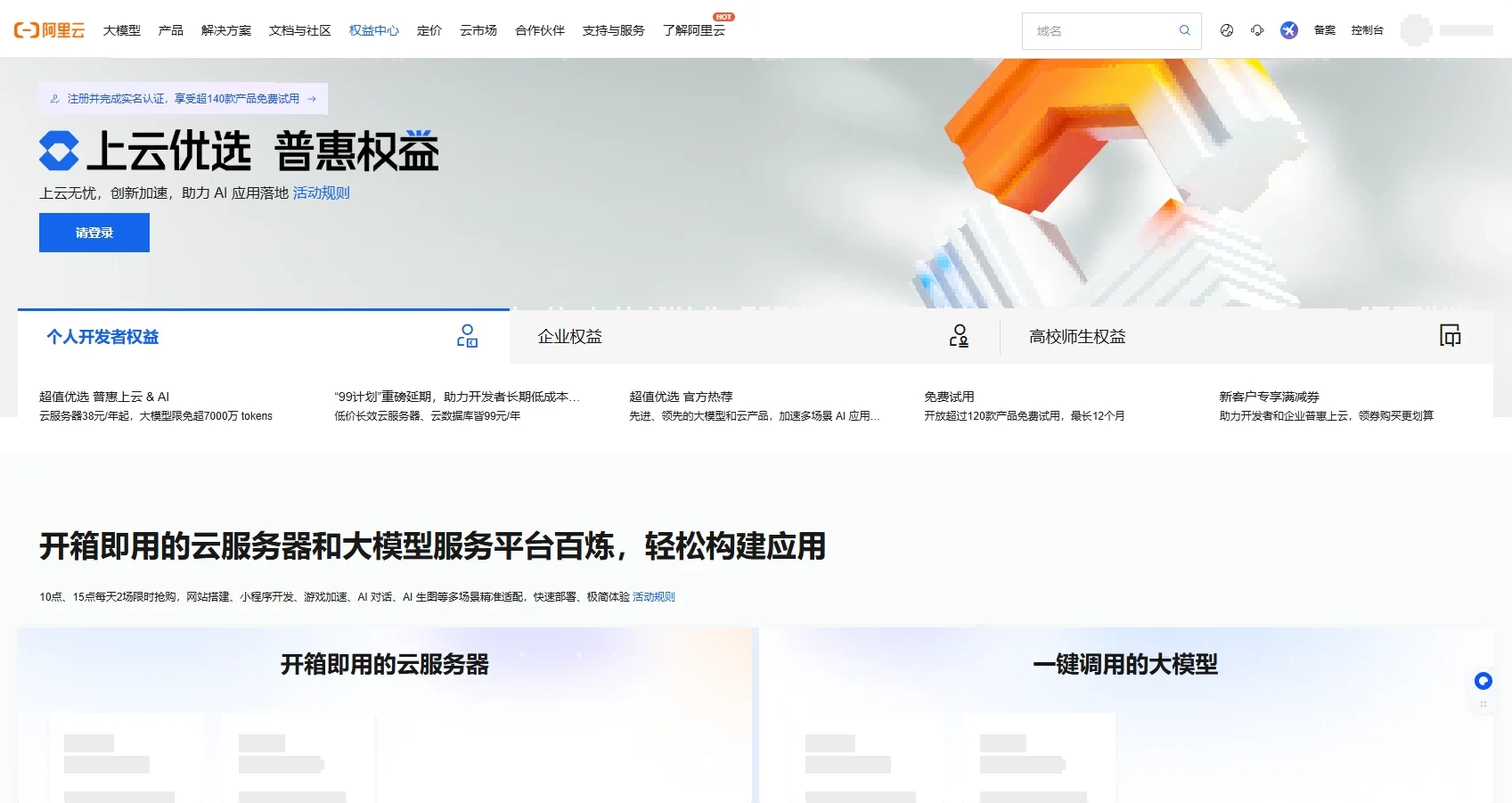Click the real-name registration promo banner link
The image size is (1512, 803).
[x=184, y=99]
